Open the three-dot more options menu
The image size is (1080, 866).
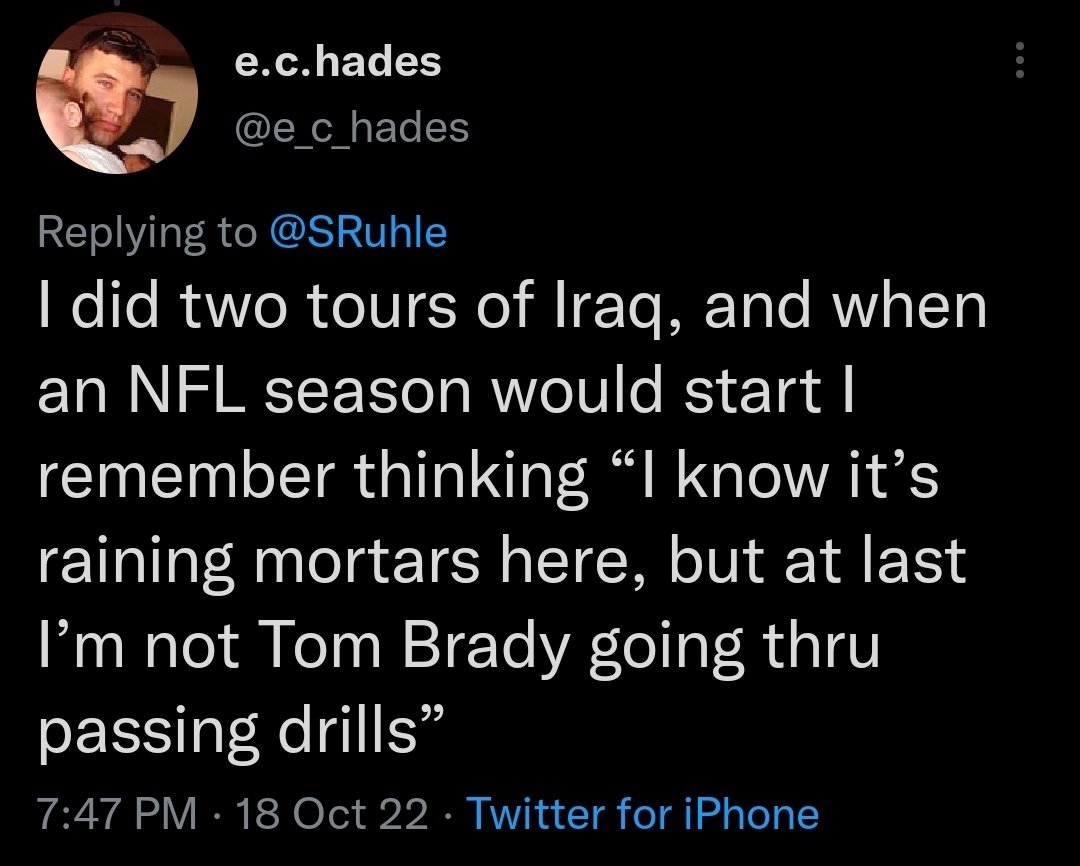(1020, 60)
